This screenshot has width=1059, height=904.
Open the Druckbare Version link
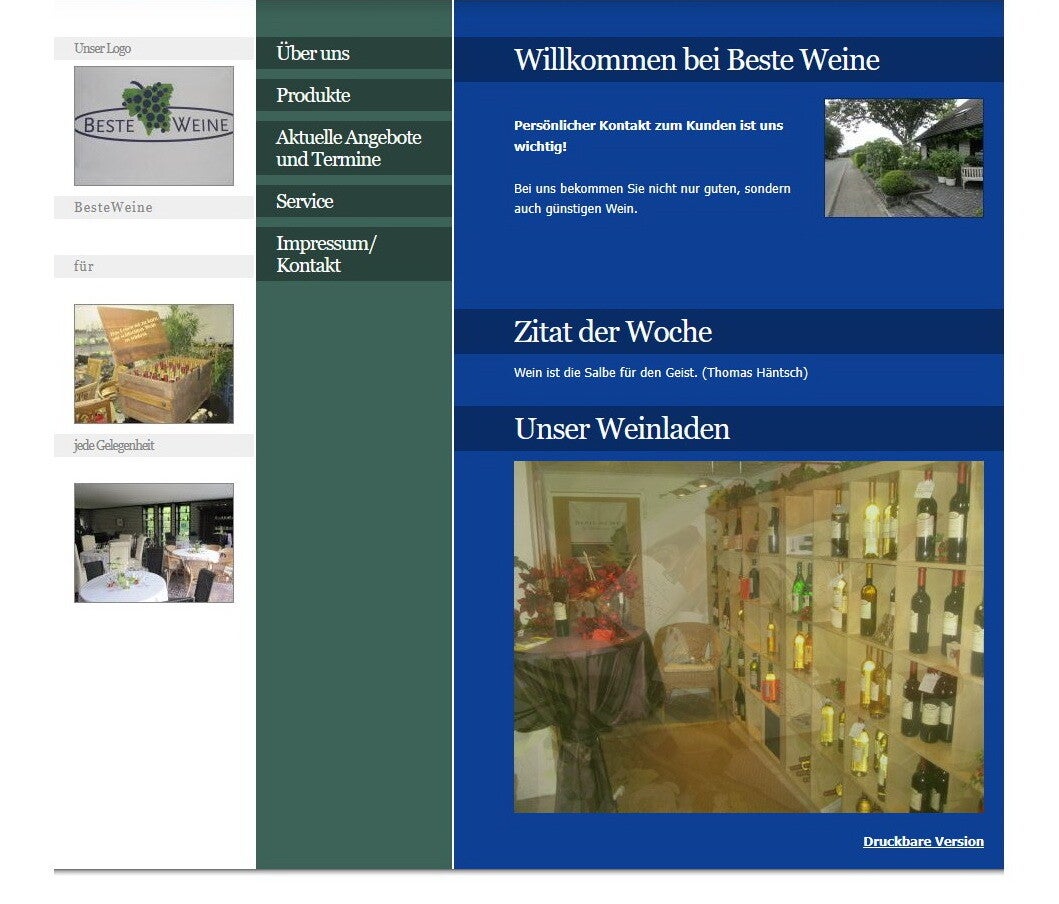point(923,841)
